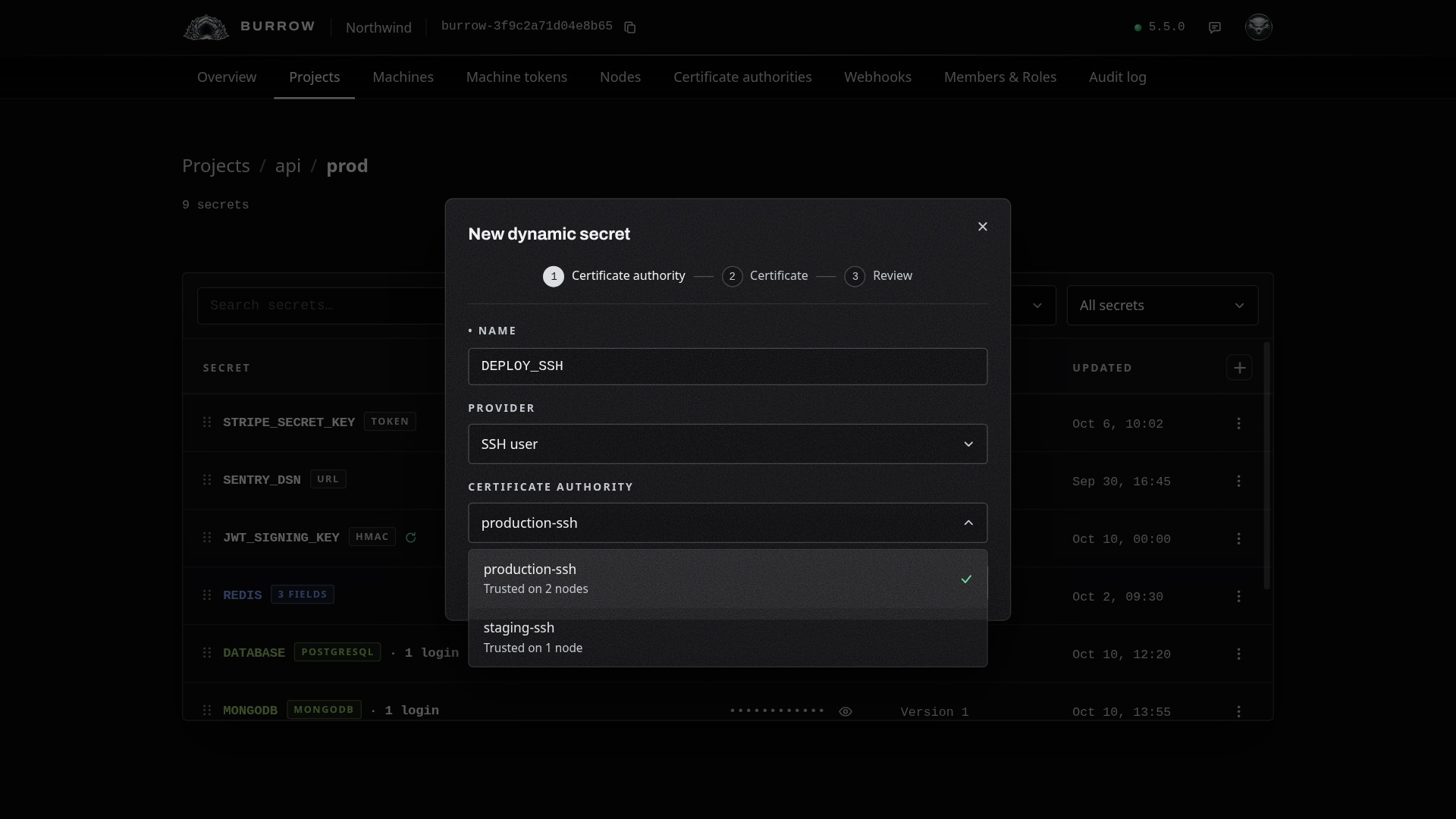Open the feedback chat icon

(x=1215, y=27)
